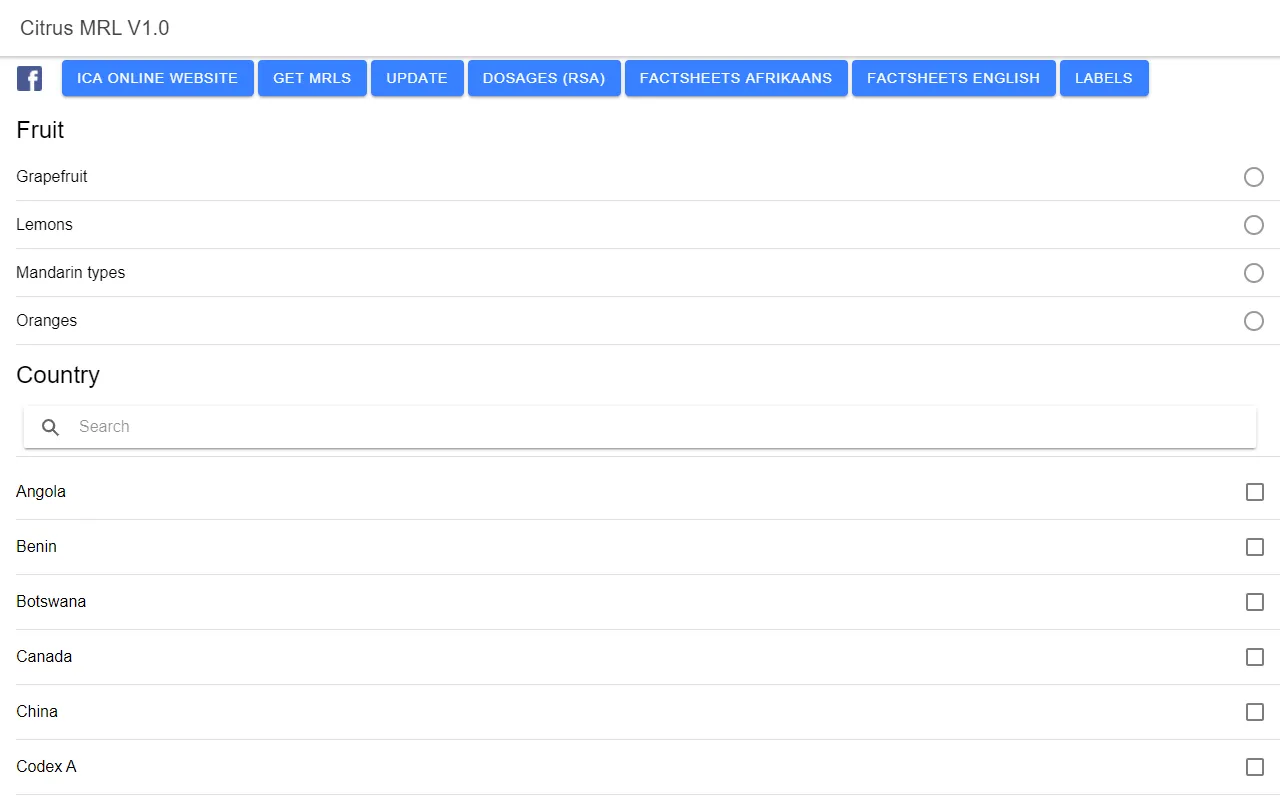Click the Angola country name

point(41,492)
